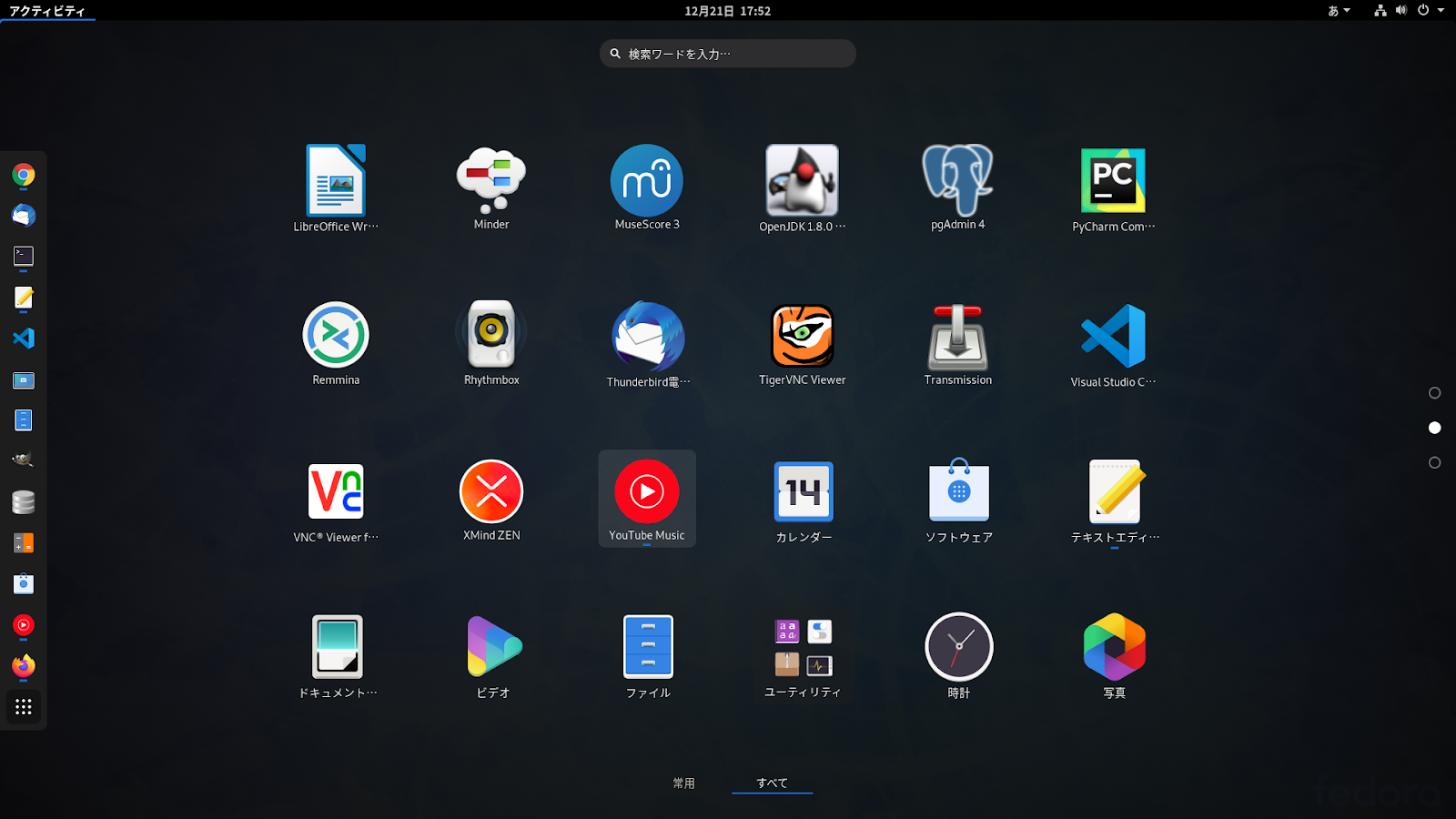
Task: Open the software shopping bag icon in the dock
Action: click(24, 583)
